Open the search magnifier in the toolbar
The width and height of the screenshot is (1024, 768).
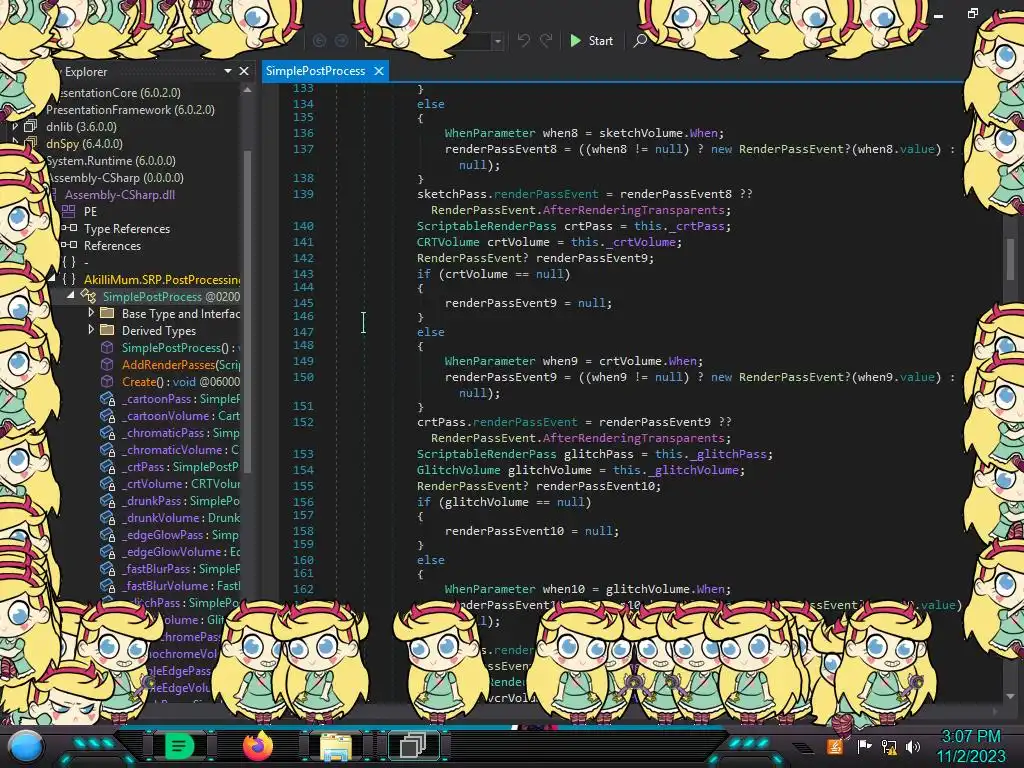640,40
